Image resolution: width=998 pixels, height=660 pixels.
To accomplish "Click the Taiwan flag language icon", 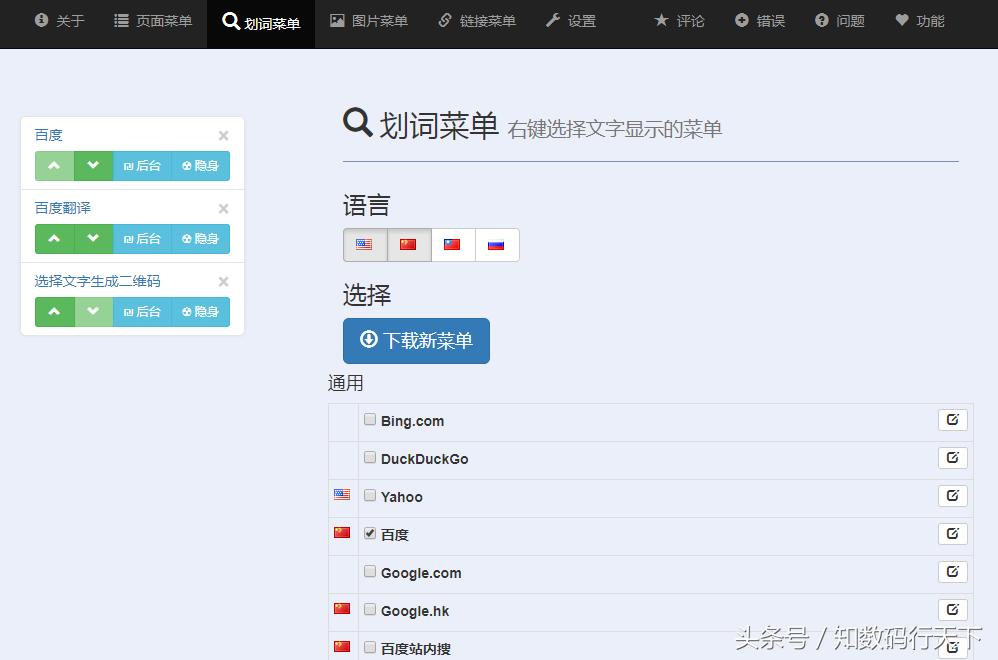I will [452, 243].
